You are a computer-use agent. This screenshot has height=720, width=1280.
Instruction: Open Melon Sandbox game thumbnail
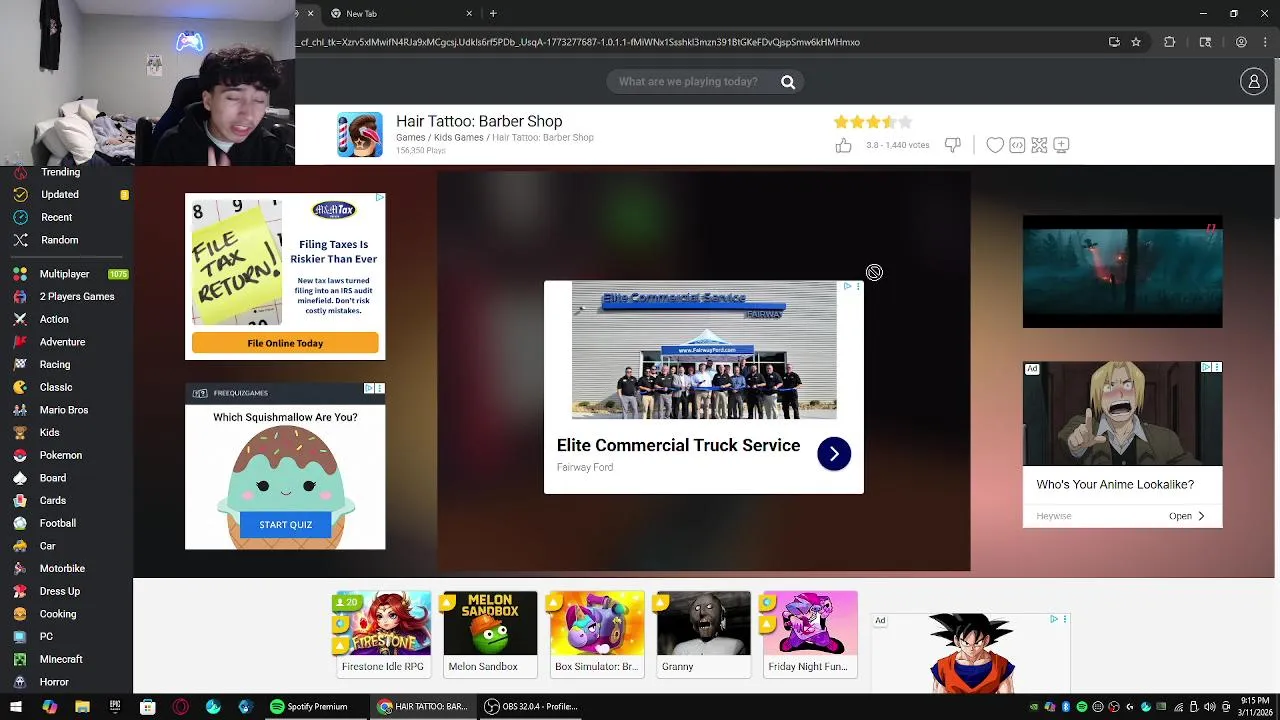(490, 634)
